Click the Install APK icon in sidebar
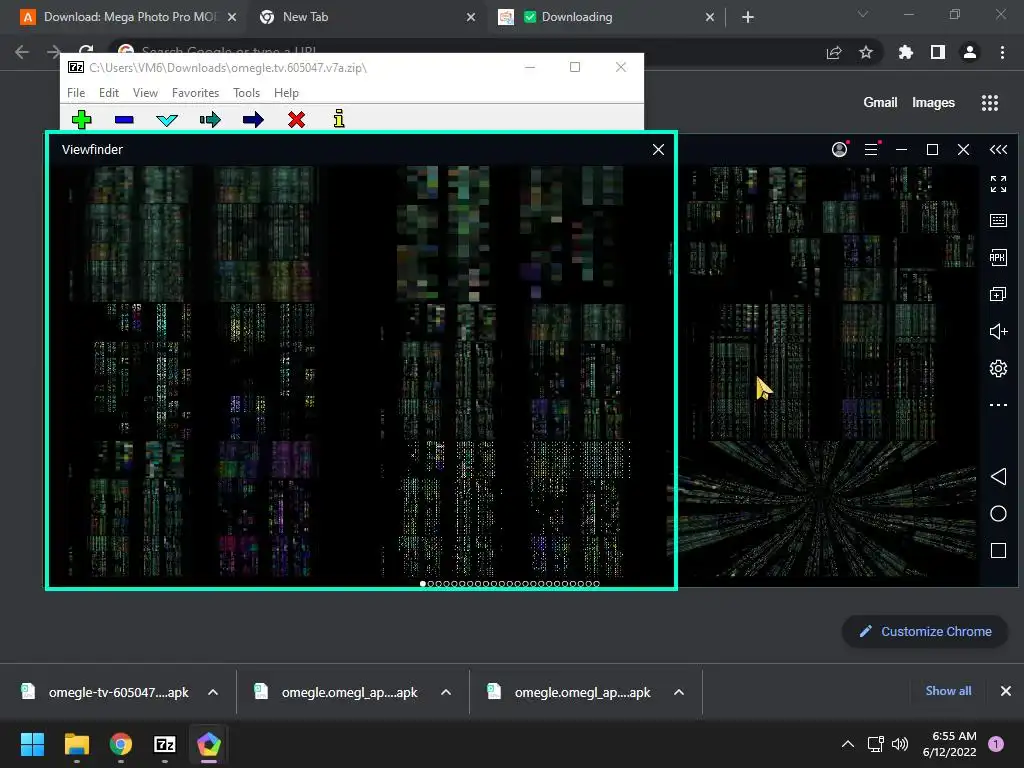This screenshot has height=768, width=1024. click(x=998, y=257)
